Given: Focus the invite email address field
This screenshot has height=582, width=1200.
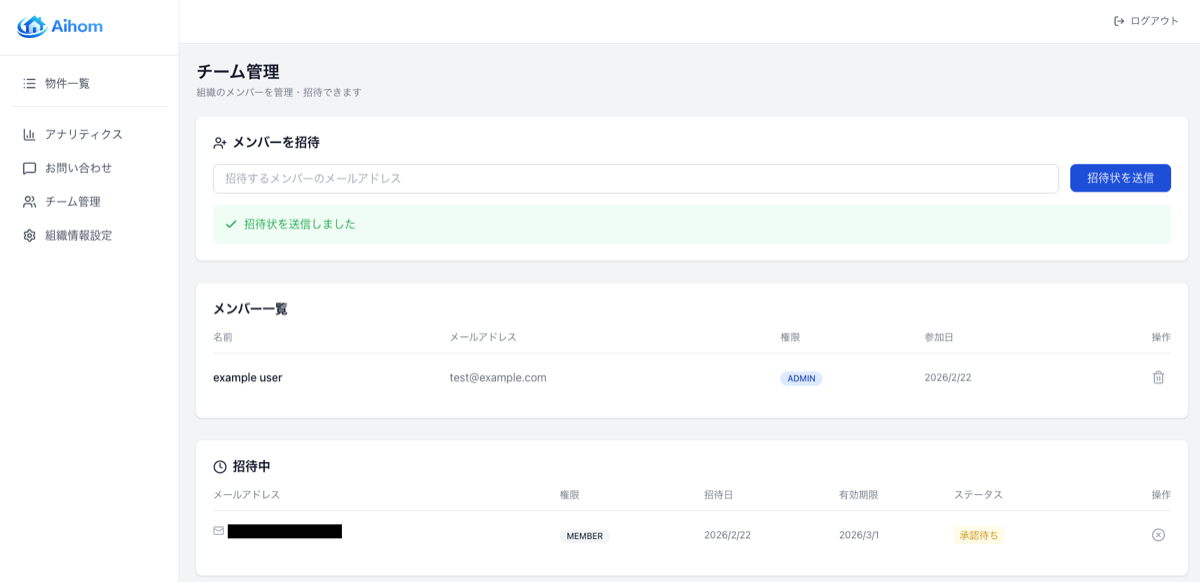Looking at the screenshot, I should click(635, 178).
